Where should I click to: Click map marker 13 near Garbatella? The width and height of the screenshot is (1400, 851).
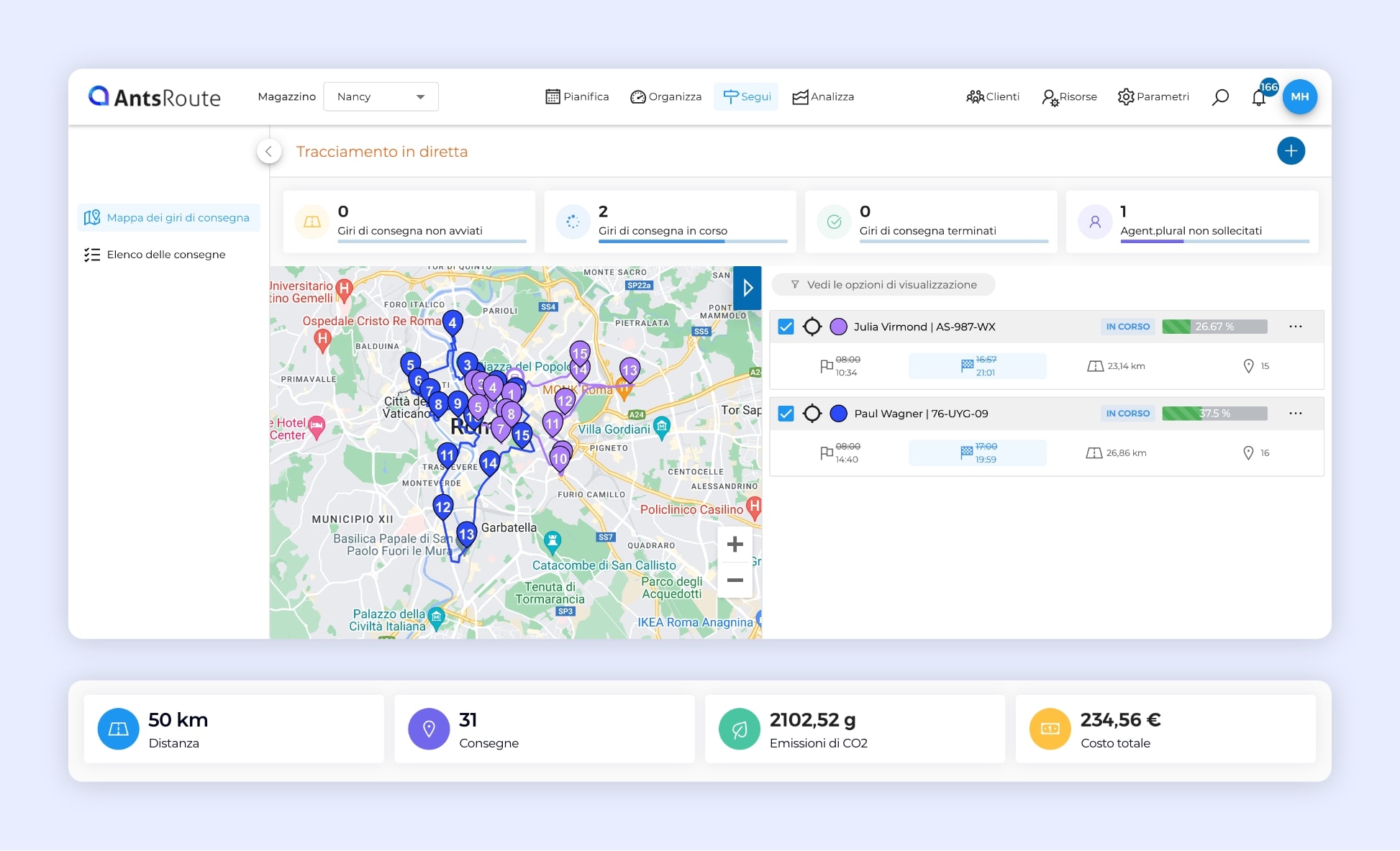[466, 534]
